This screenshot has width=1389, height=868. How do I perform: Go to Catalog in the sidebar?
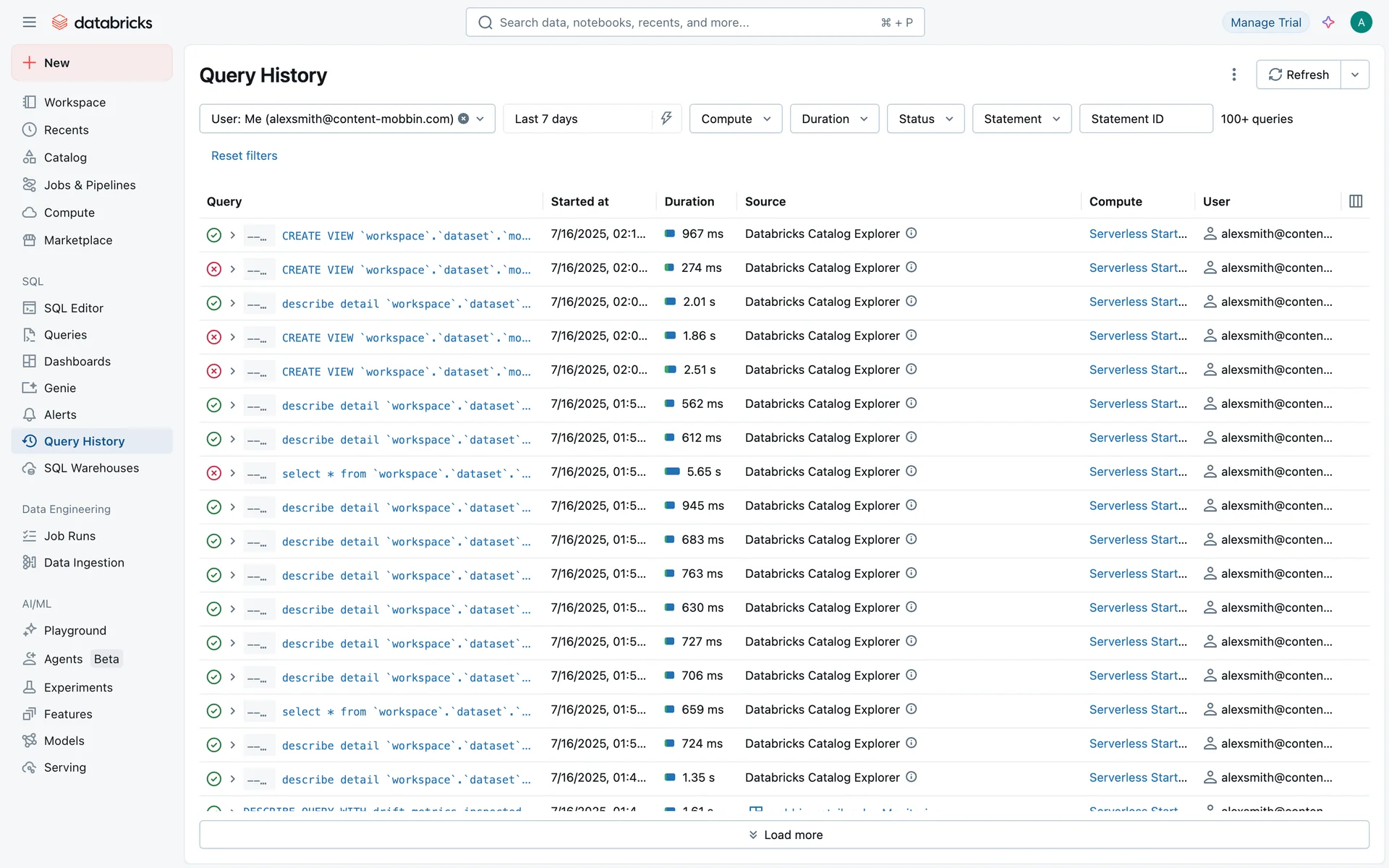[65, 158]
